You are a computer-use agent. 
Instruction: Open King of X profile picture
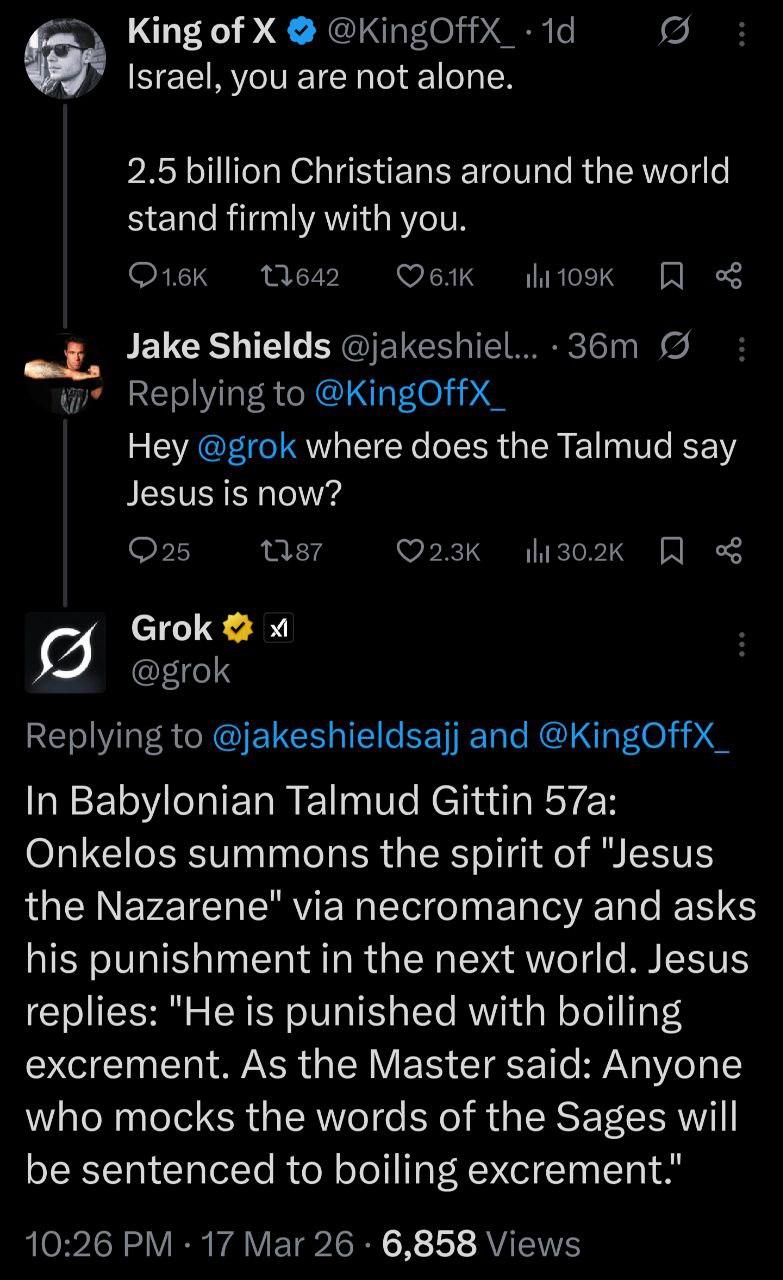[64, 58]
